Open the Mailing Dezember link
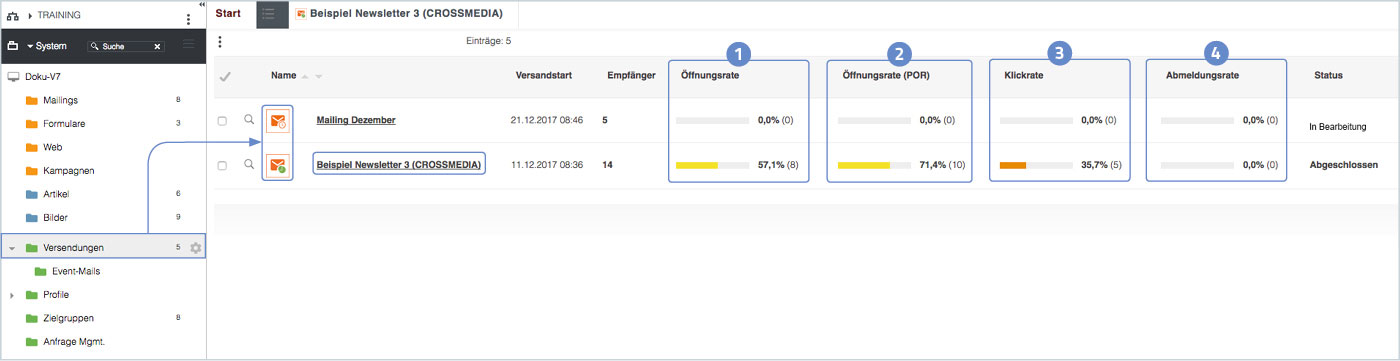This screenshot has height=361, width=1400. point(356,120)
